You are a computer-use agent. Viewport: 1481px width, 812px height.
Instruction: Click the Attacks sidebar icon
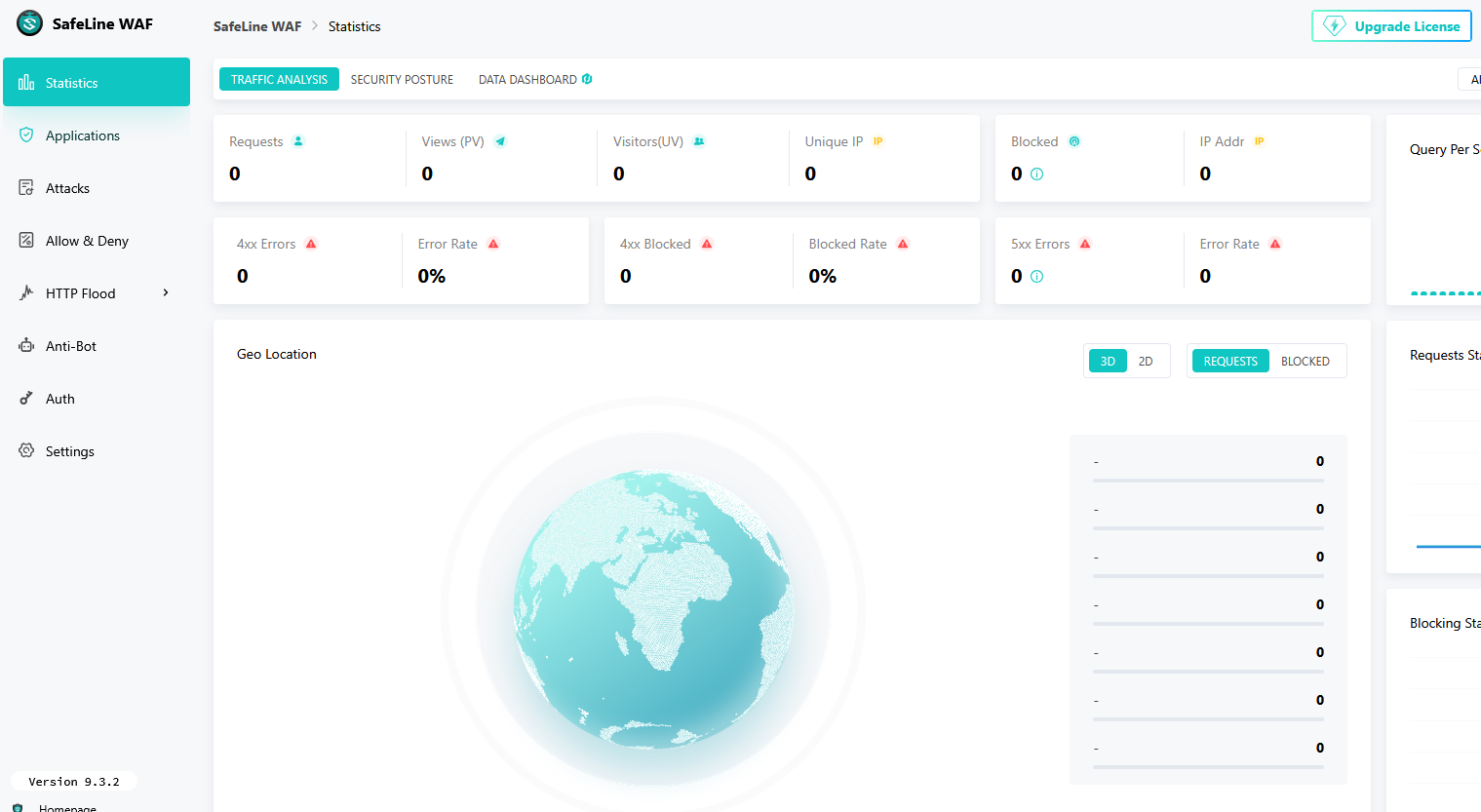pos(26,188)
